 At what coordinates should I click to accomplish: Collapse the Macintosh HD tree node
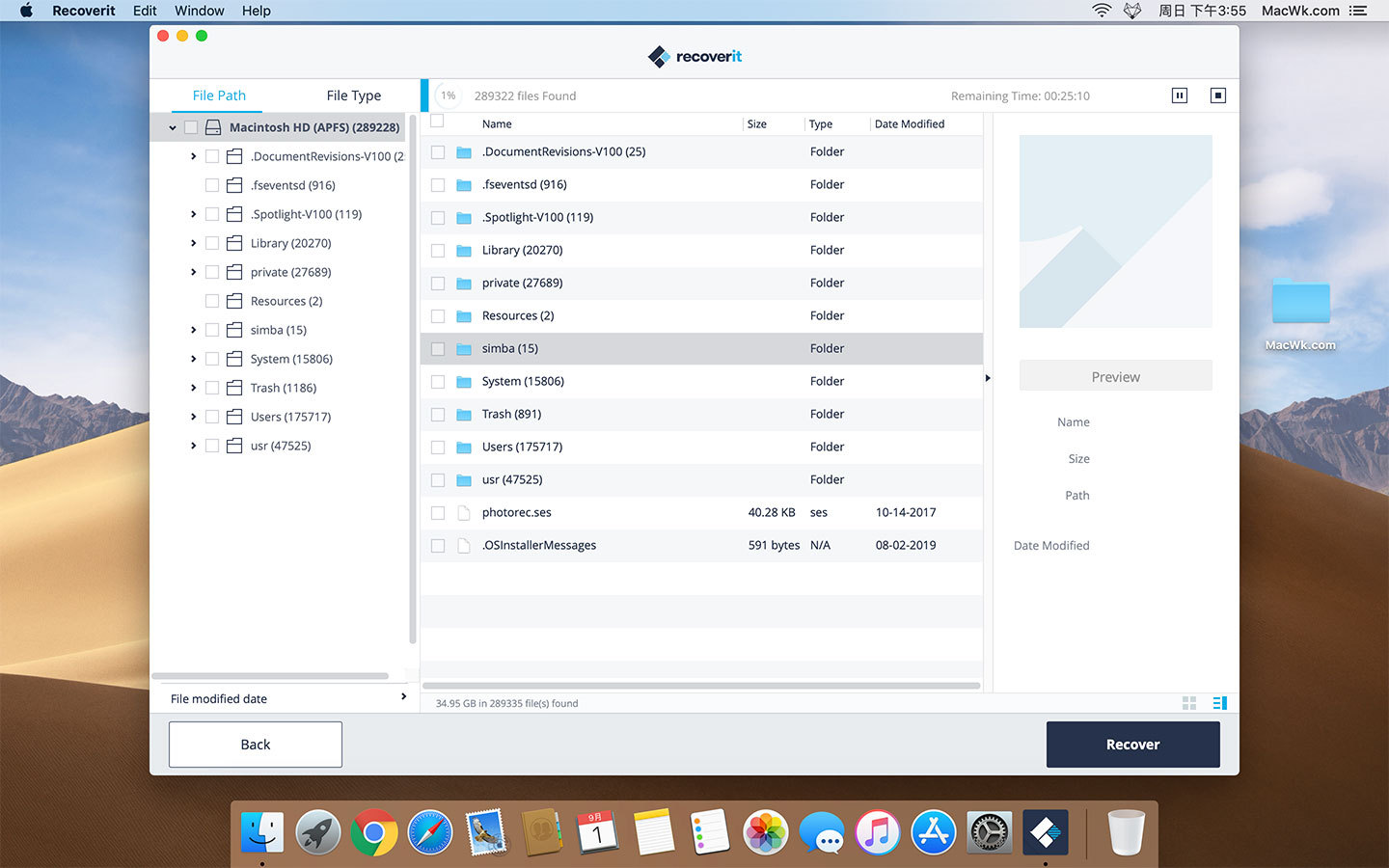[173, 127]
